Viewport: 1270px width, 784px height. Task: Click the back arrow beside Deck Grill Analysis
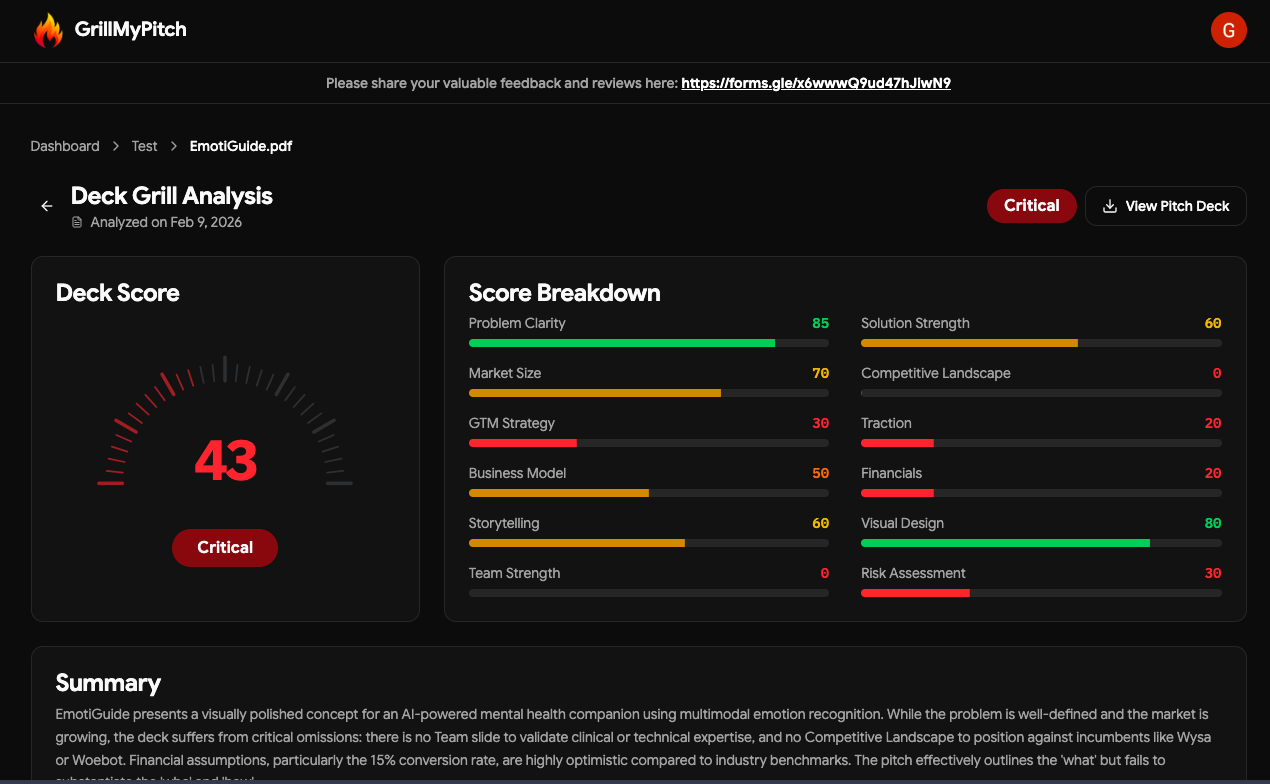[x=46, y=205]
